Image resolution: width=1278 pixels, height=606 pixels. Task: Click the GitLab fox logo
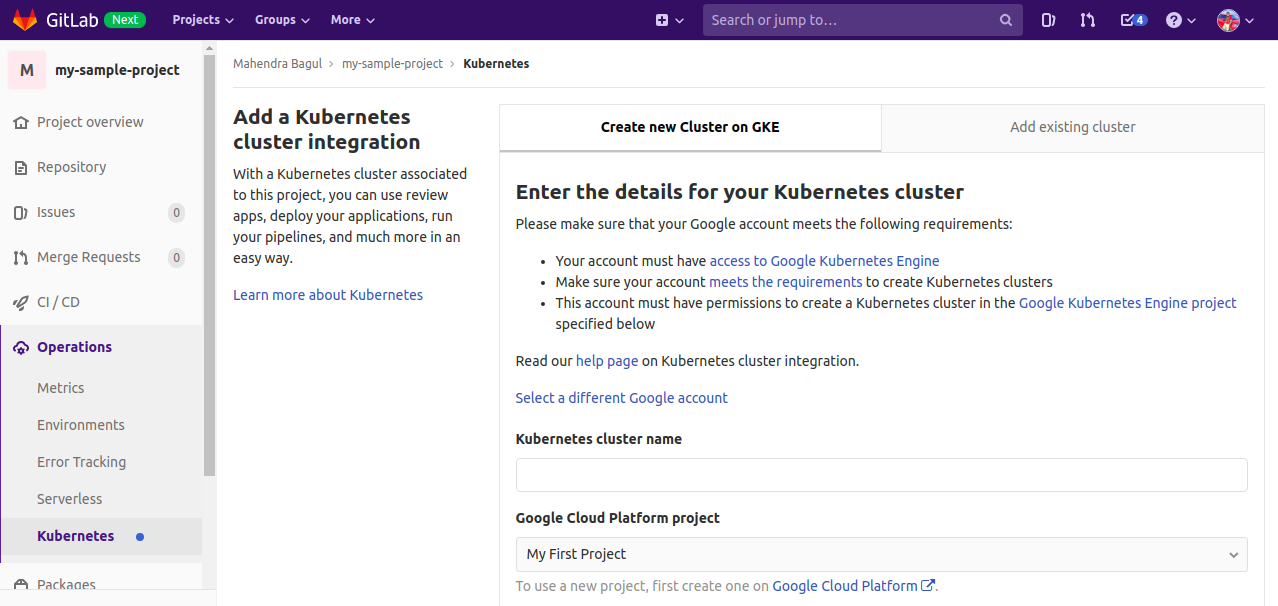(x=25, y=20)
